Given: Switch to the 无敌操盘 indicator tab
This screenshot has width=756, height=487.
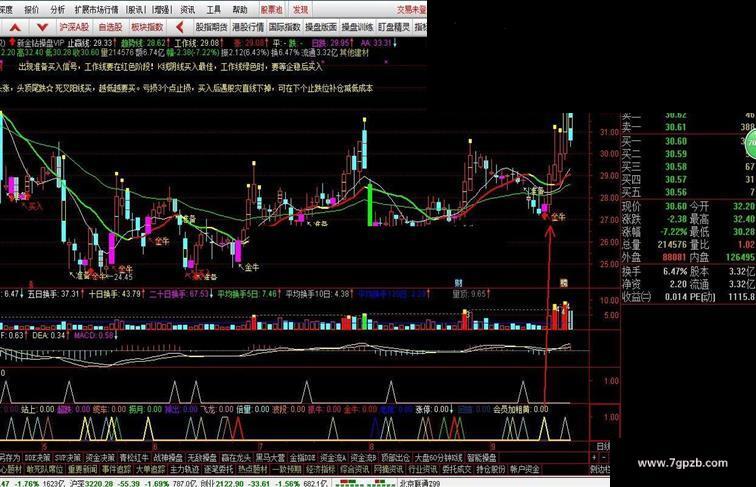Looking at the screenshot, I should click(x=202, y=458).
